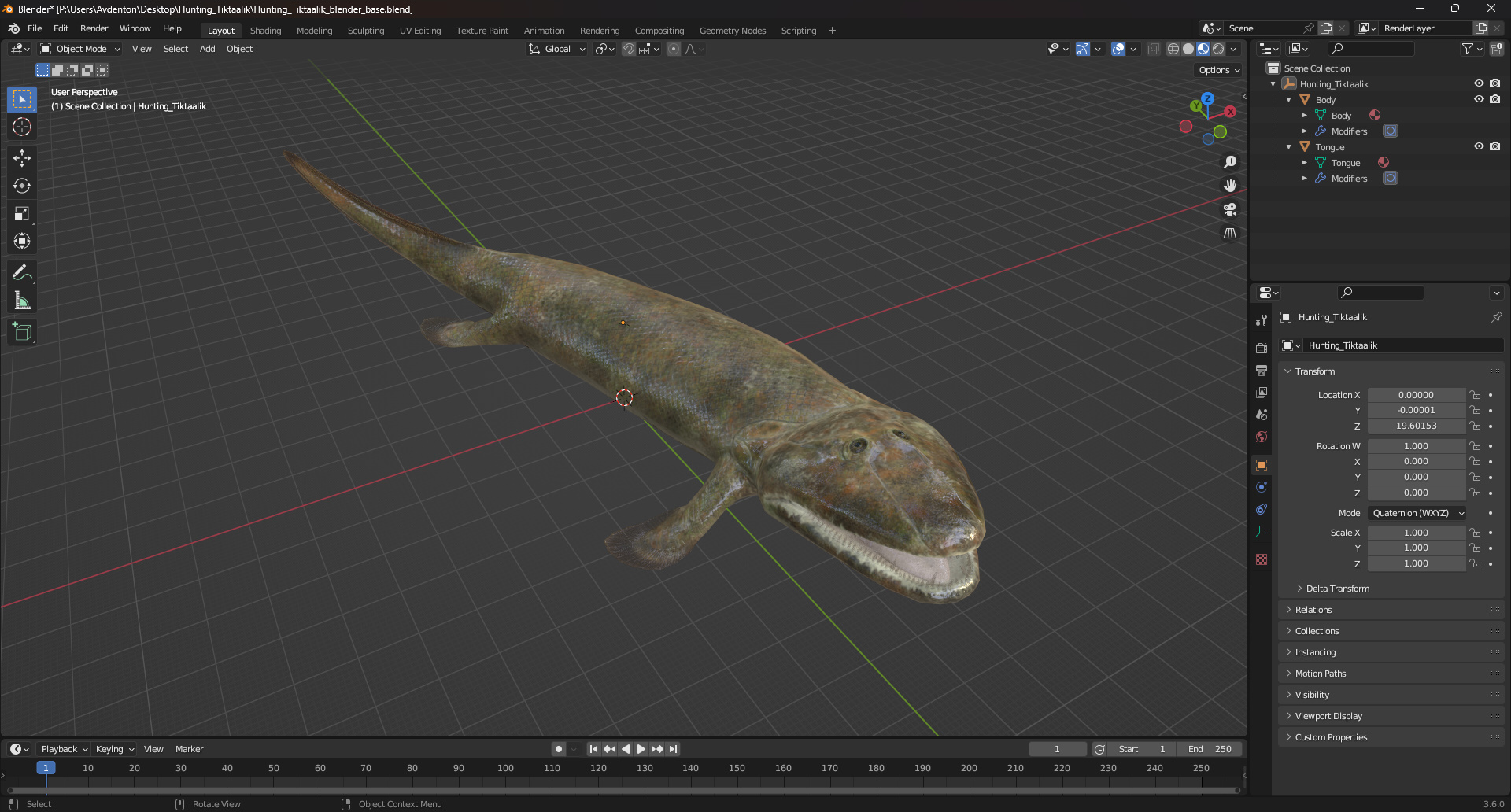Viewport: 1511px width, 812px height.
Task: Pin the Hunting_Tiktaalik properties context
Action: click(1496, 317)
